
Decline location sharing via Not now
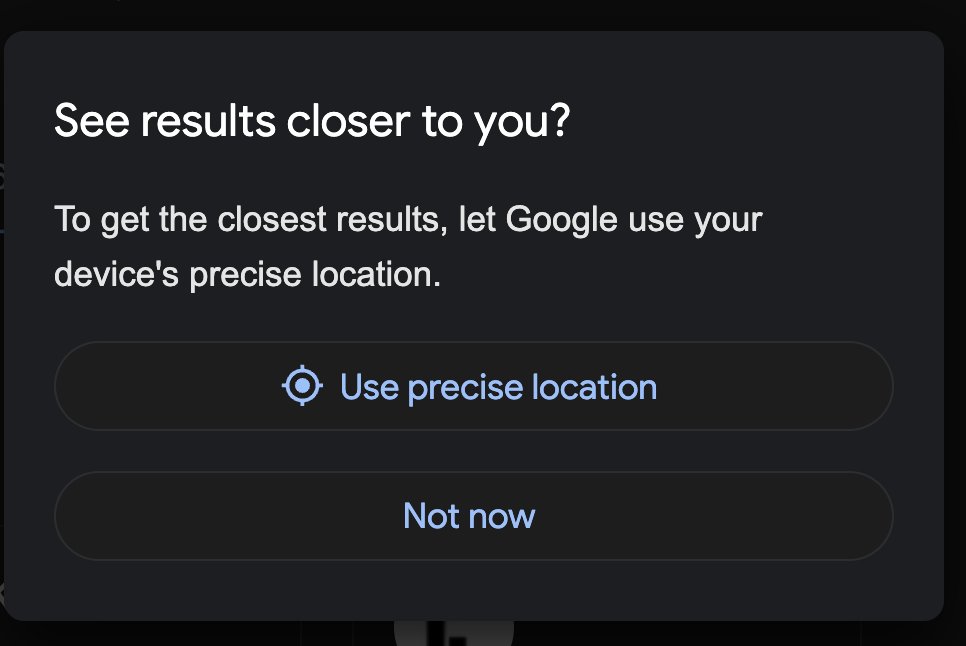coord(474,516)
